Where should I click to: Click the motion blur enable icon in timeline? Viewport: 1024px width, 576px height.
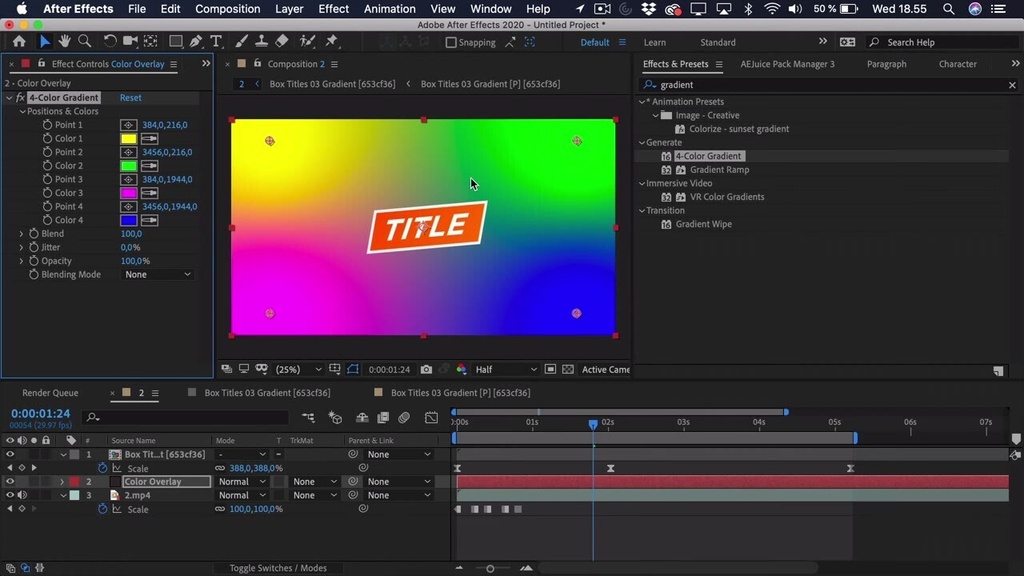[404, 417]
